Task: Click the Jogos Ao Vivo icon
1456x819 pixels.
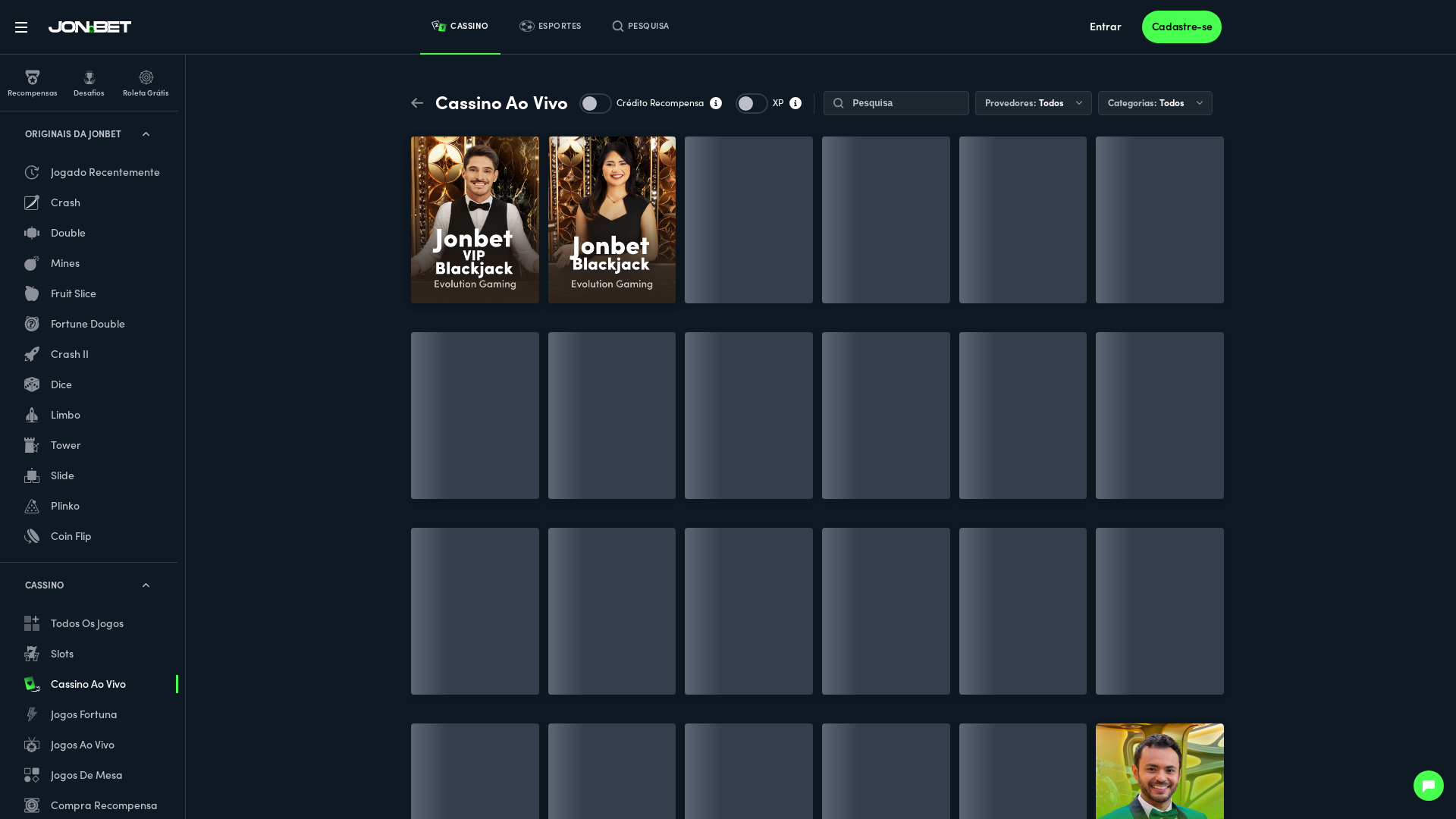Action: (x=32, y=745)
